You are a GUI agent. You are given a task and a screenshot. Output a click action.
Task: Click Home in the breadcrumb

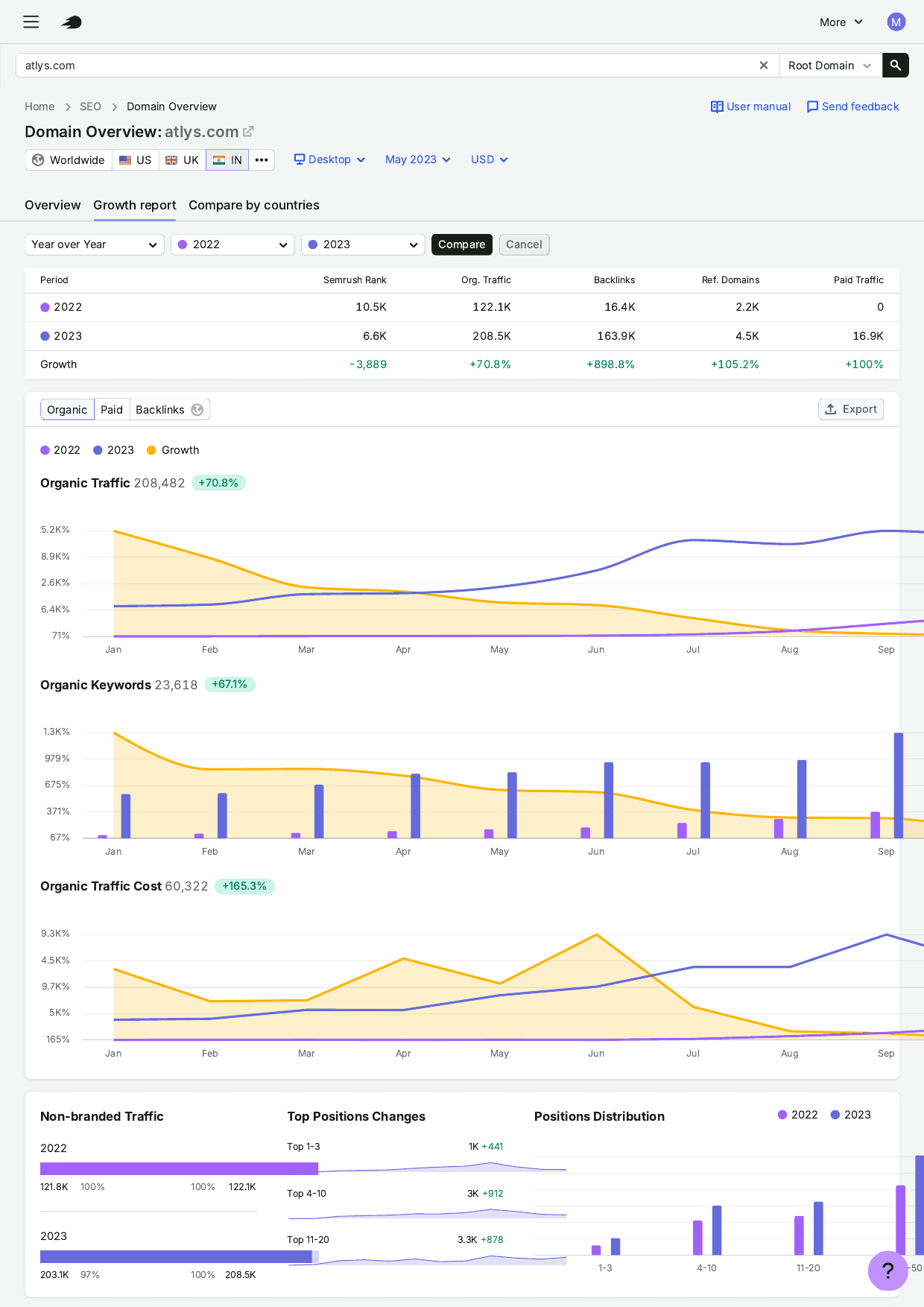click(x=39, y=107)
